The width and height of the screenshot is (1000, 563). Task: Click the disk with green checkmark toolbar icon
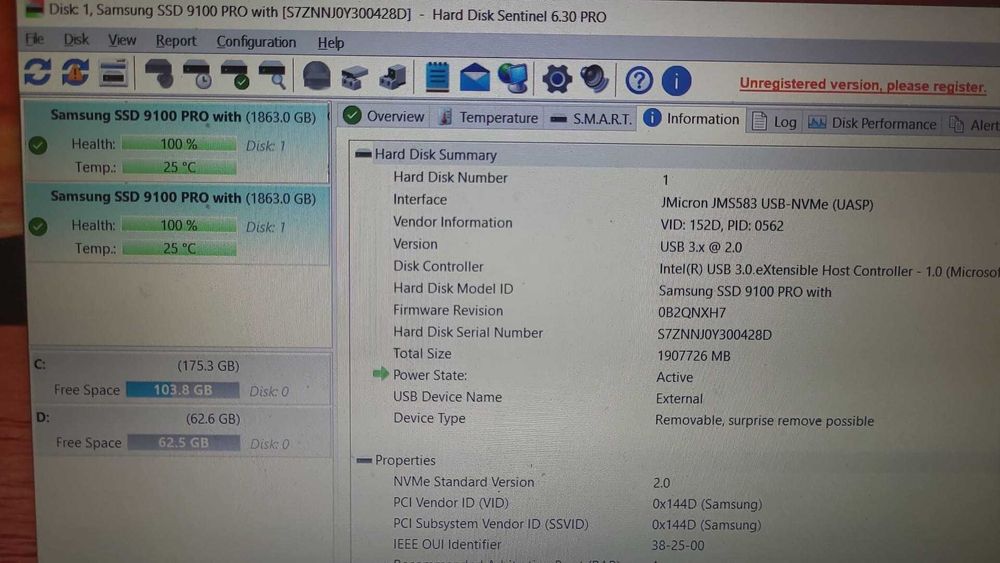(235, 75)
